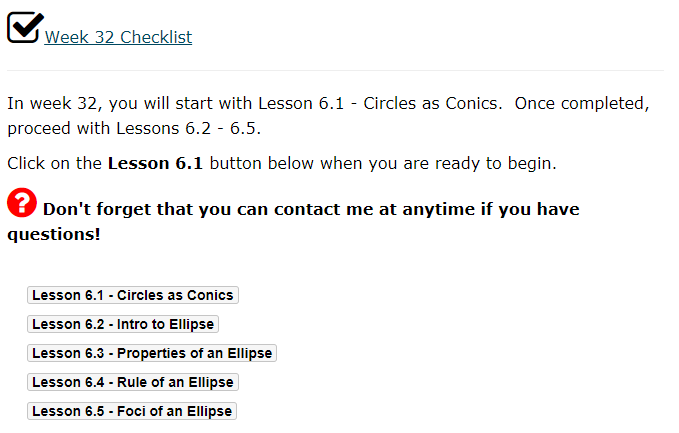Click the bold 'Lesson 6.1' text in instructions
This screenshot has width=679, height=433.
(155, 164)
